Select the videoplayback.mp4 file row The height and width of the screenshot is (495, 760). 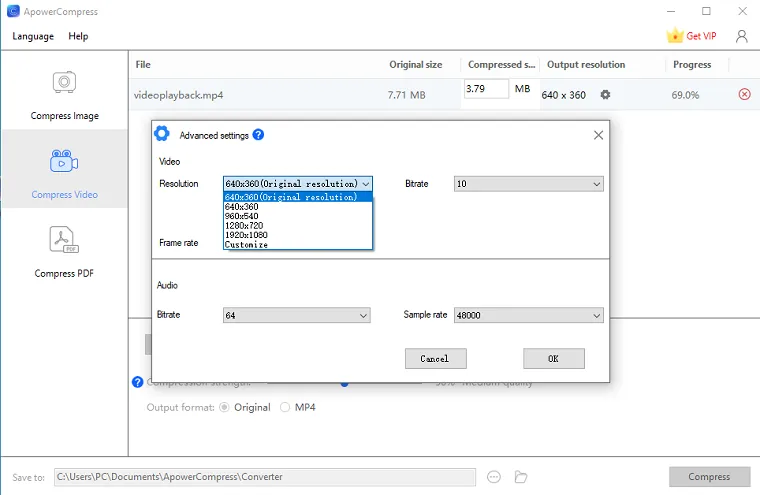[444, 95]
